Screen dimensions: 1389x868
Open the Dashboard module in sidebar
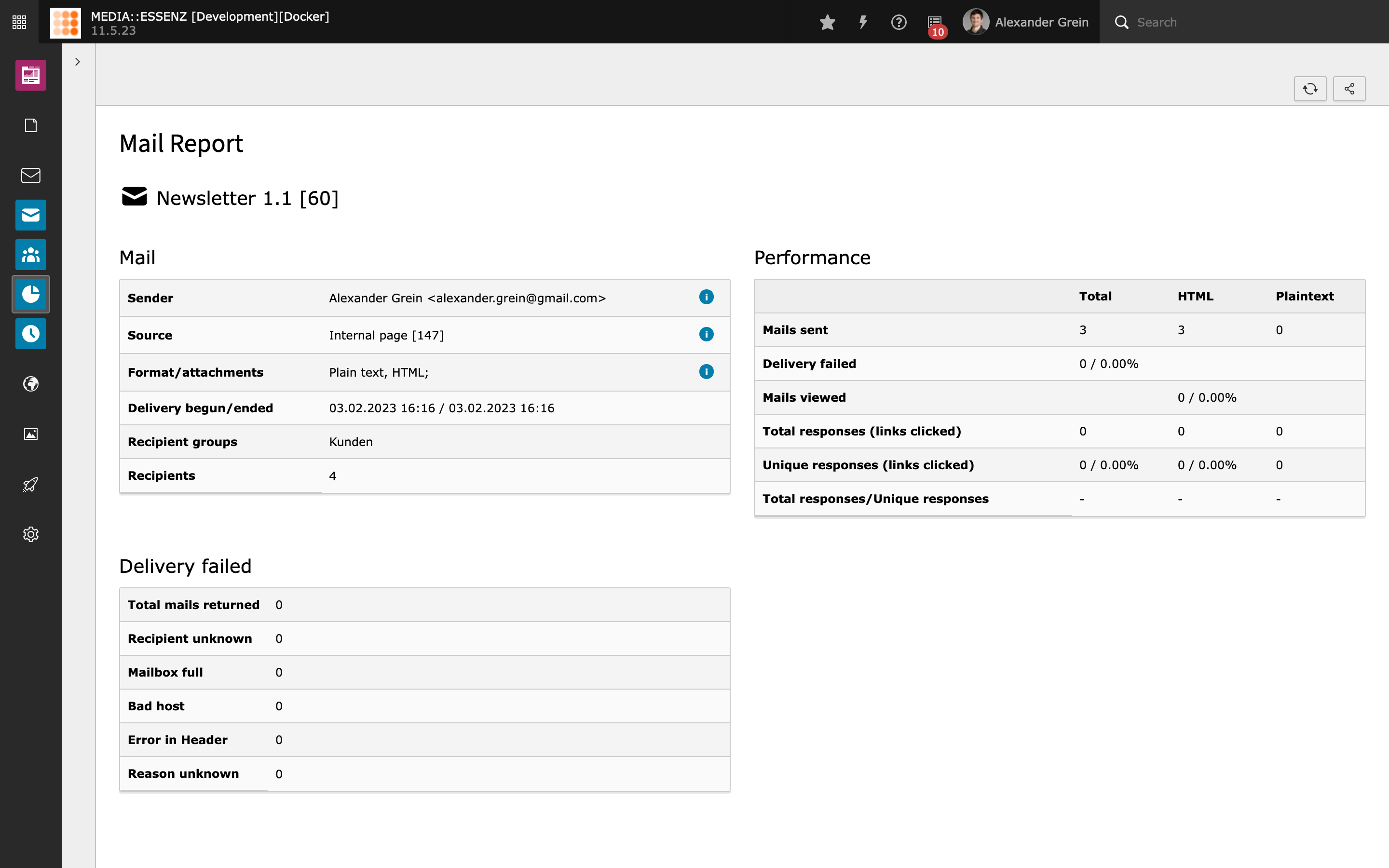click(30, 75)
